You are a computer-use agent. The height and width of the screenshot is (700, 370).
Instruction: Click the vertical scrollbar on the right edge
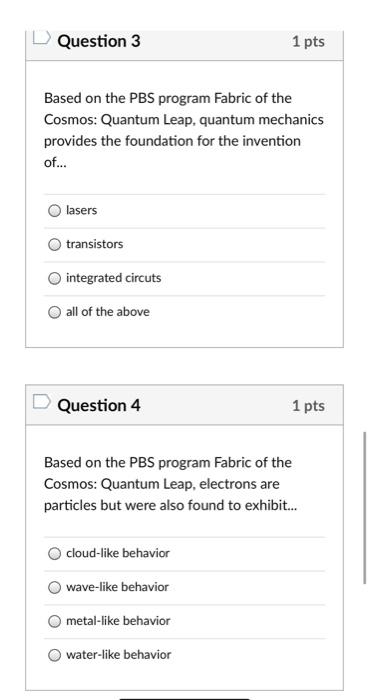(365, 507)
